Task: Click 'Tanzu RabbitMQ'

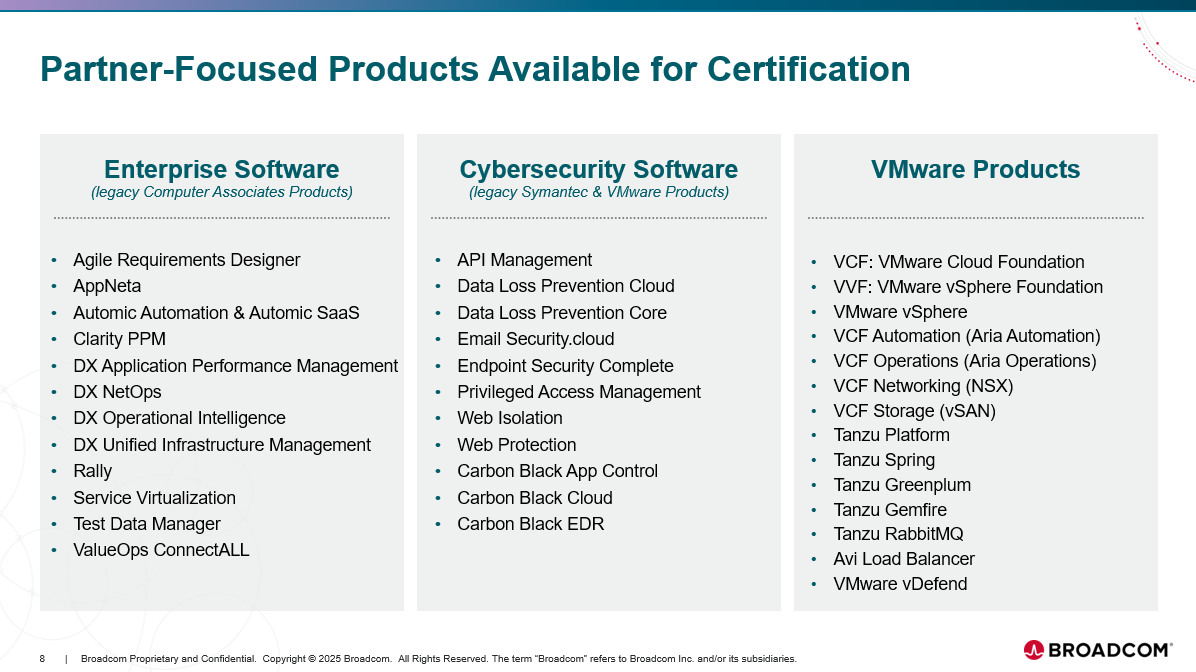Action: (899, 534)
